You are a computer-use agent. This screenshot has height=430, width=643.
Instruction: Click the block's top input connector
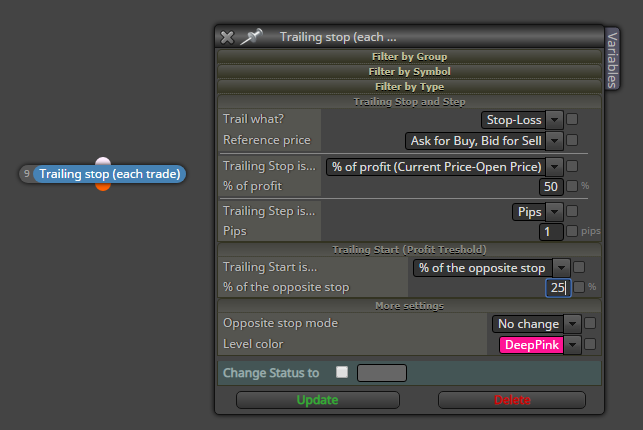(103, 162)
